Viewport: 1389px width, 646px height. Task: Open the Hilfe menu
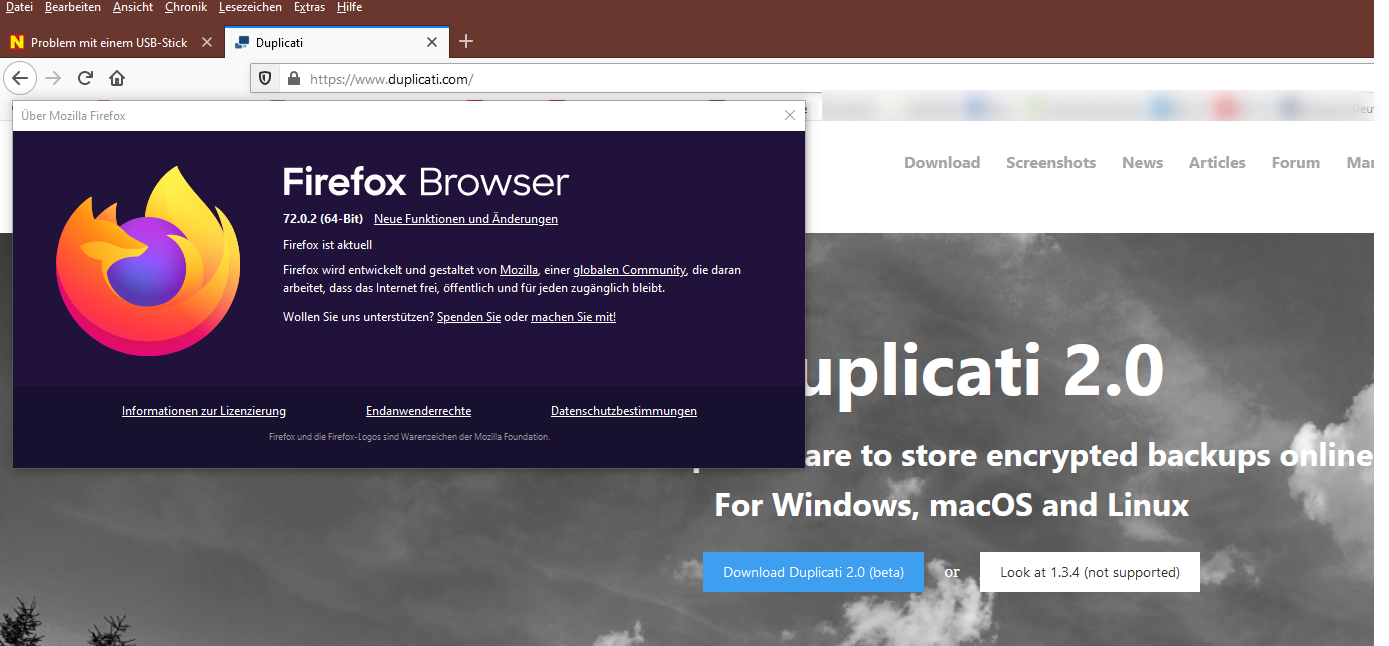click(349, 7)
